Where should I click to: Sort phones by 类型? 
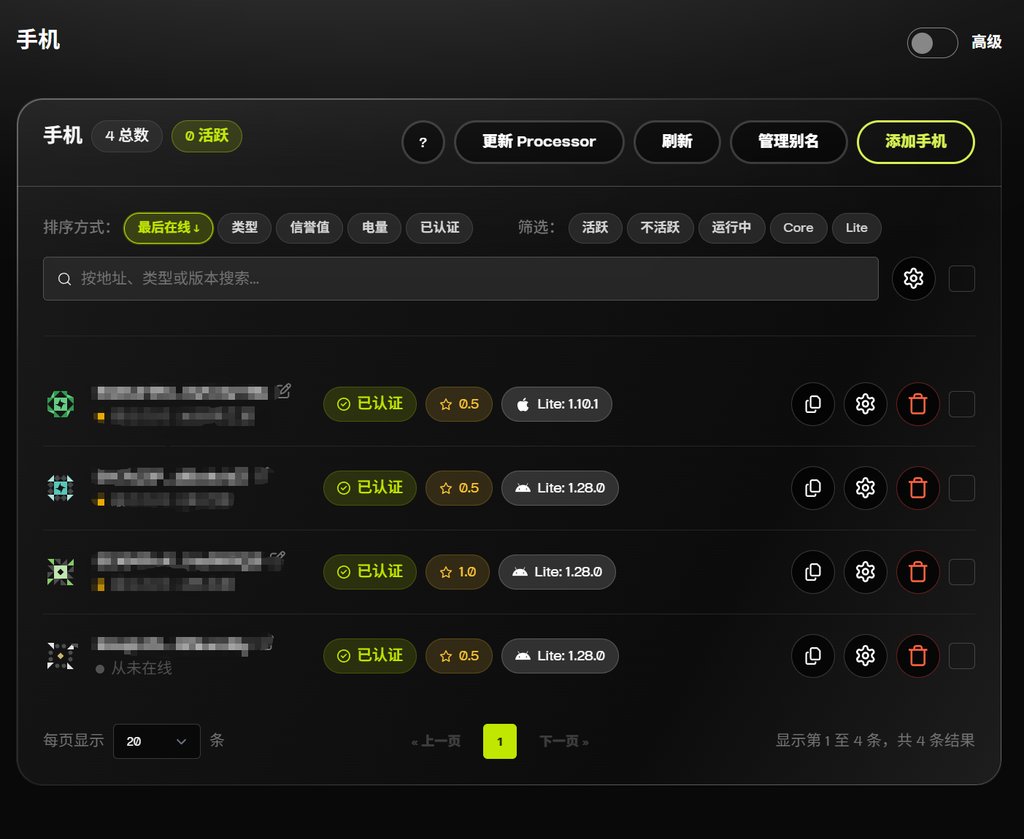244,228
